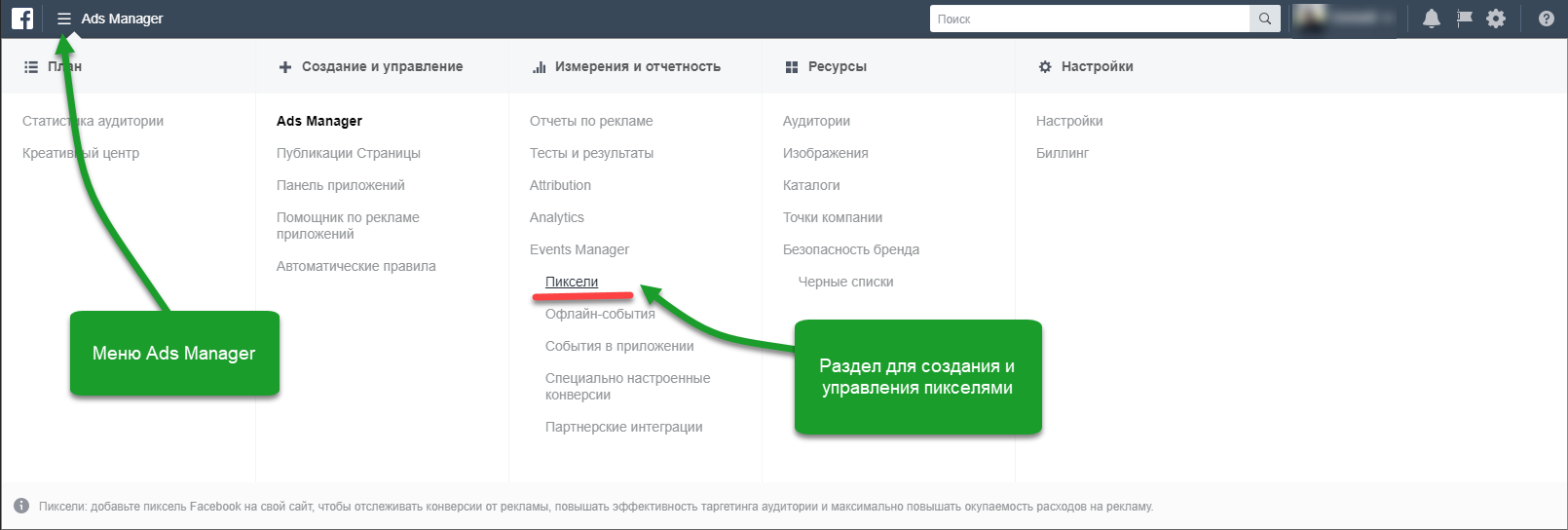
Task: Select the Настройки column heading
Action: click(1098, 67)
